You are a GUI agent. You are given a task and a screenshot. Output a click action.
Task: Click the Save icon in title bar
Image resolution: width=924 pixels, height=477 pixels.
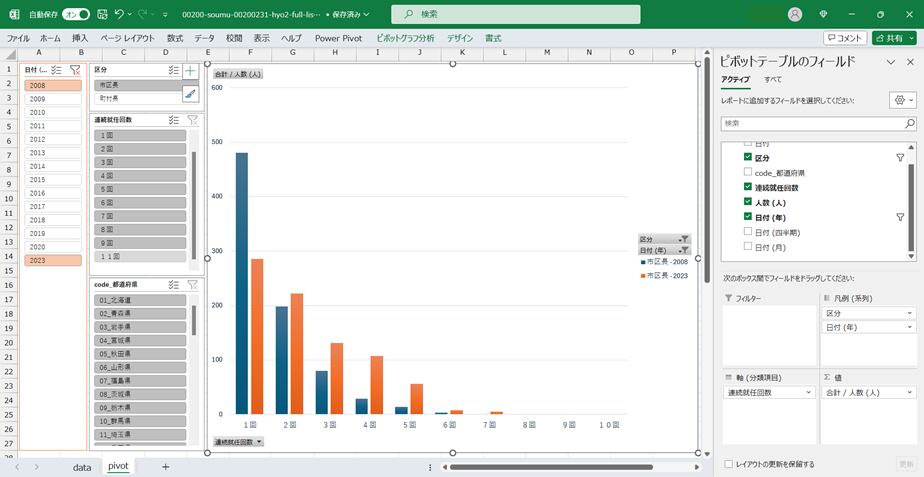97,15
